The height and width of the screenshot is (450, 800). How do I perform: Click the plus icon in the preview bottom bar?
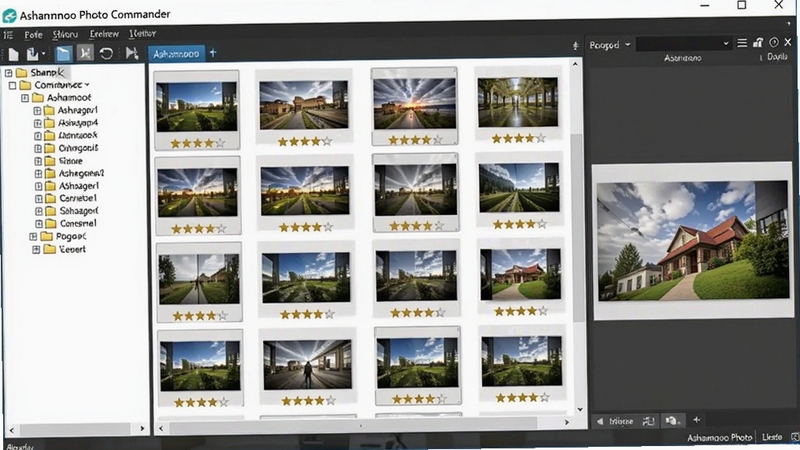tap(696, 419)
